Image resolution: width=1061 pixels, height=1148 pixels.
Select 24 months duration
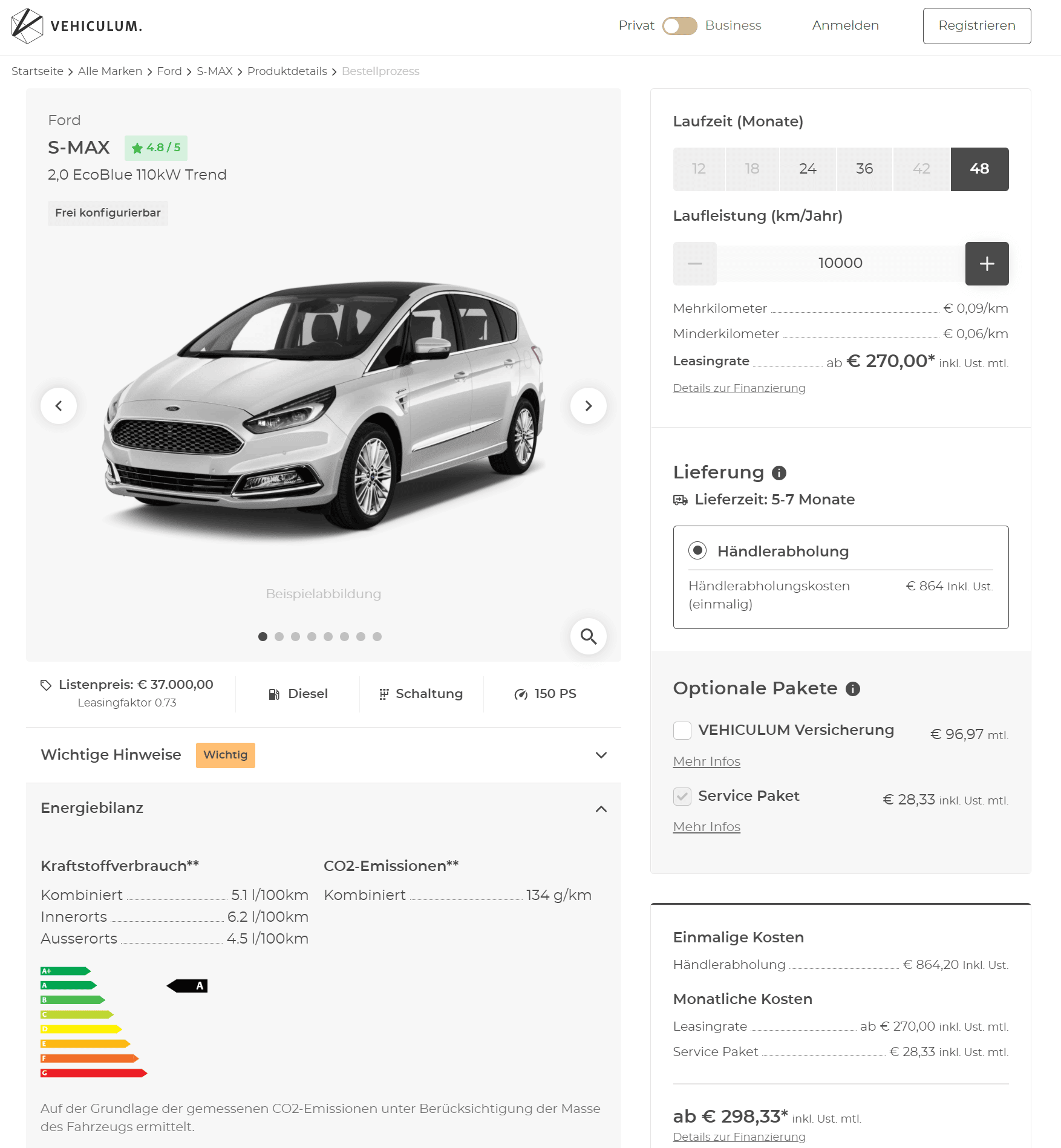tap(808, 169)
